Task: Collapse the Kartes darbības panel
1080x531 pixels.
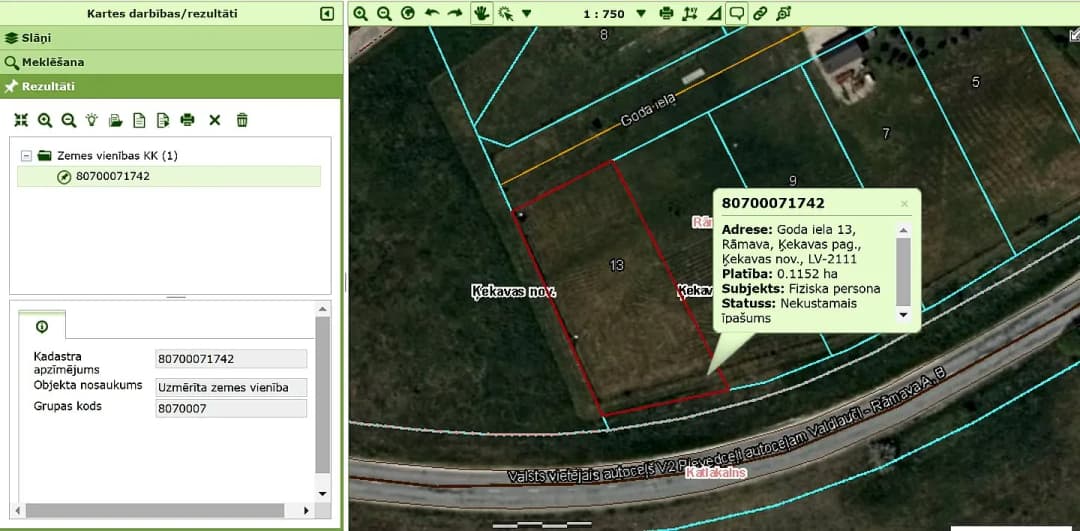Action: coord(327,14)
